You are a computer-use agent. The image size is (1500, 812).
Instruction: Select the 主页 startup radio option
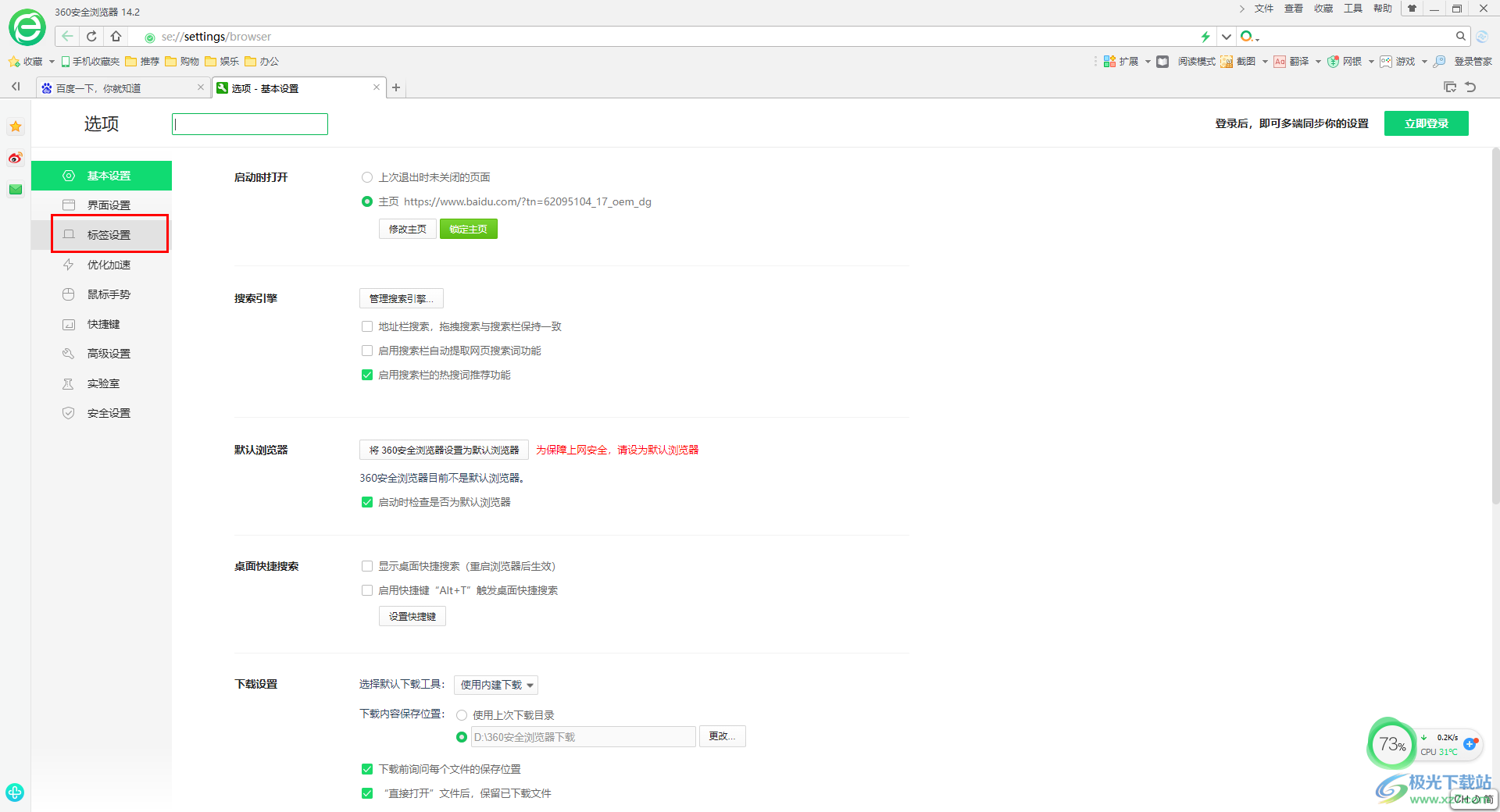(367, 201)
